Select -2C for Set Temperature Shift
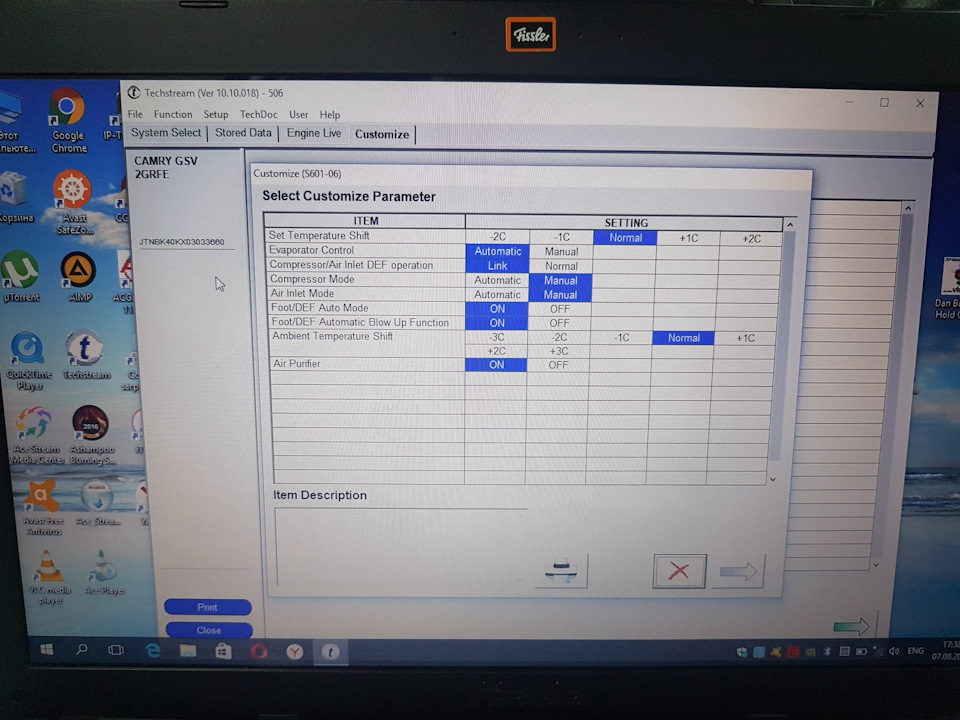 [x=498, y=237]
